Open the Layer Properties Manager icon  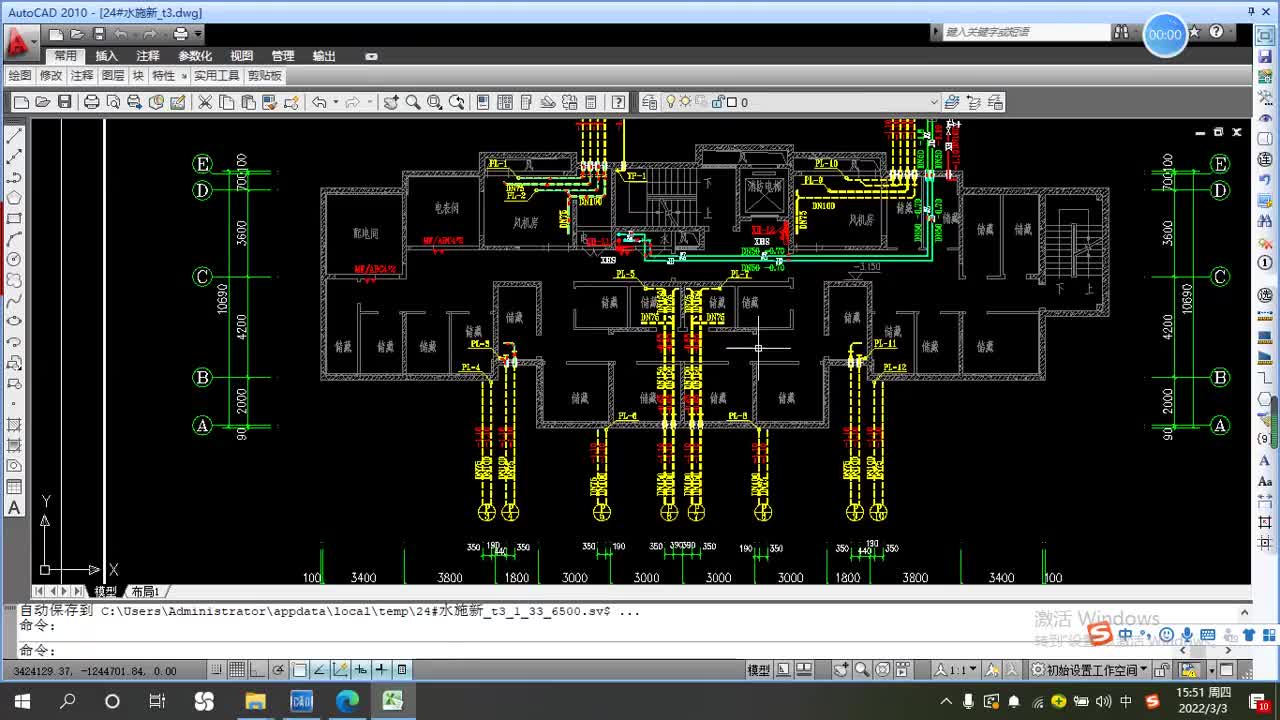pos(650,102)
